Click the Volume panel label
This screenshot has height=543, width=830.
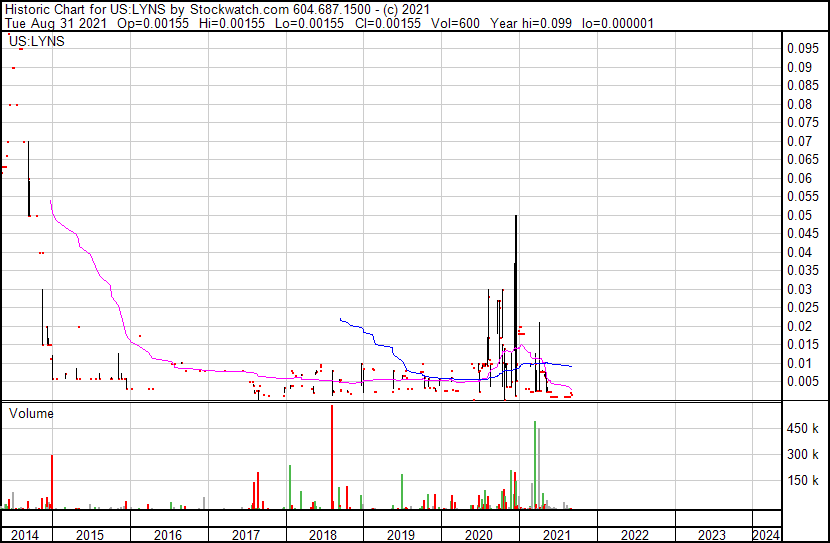click(31, 413)
